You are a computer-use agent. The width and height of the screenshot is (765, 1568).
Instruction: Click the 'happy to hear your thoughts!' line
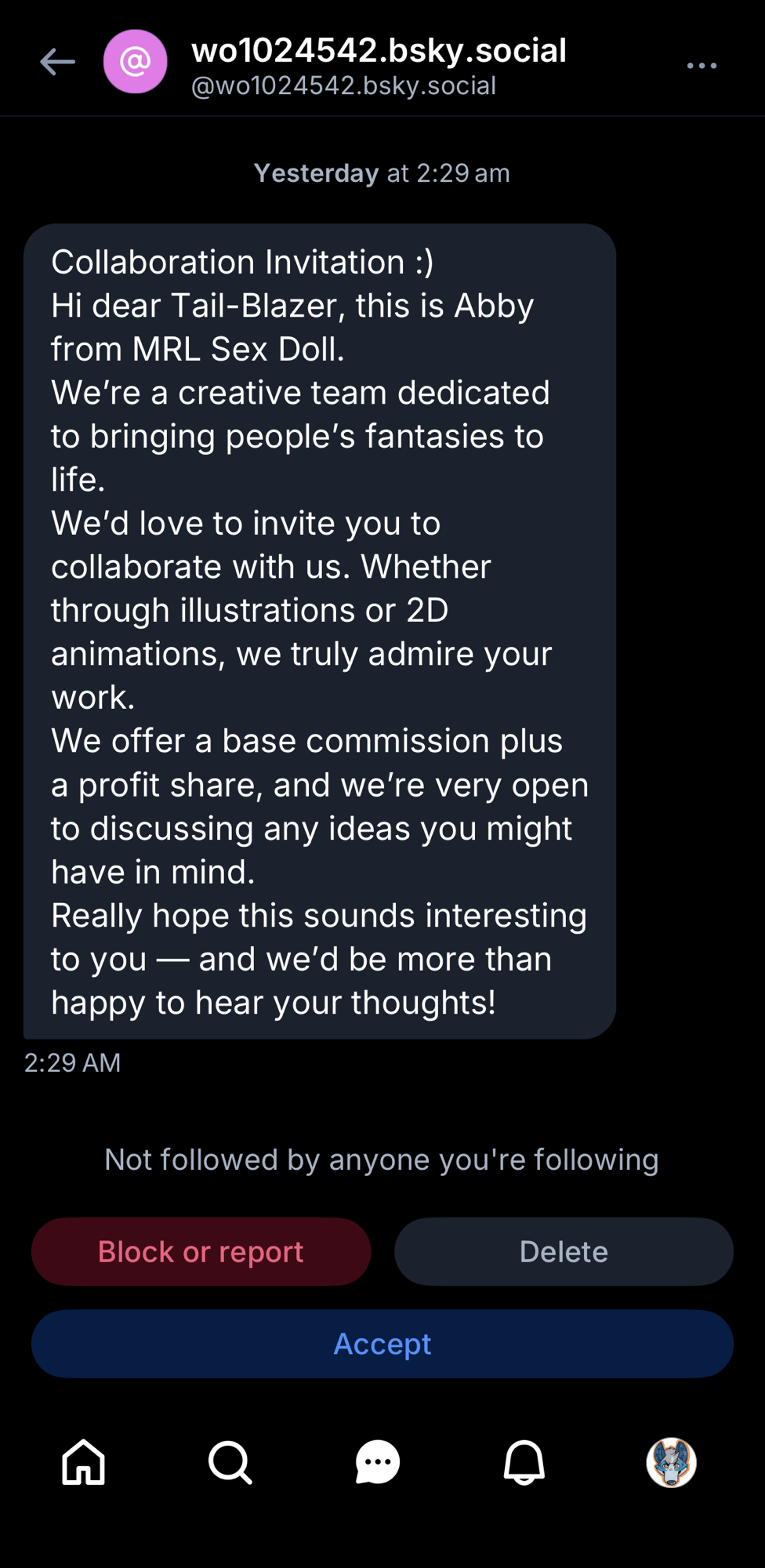click(274, 1002)
